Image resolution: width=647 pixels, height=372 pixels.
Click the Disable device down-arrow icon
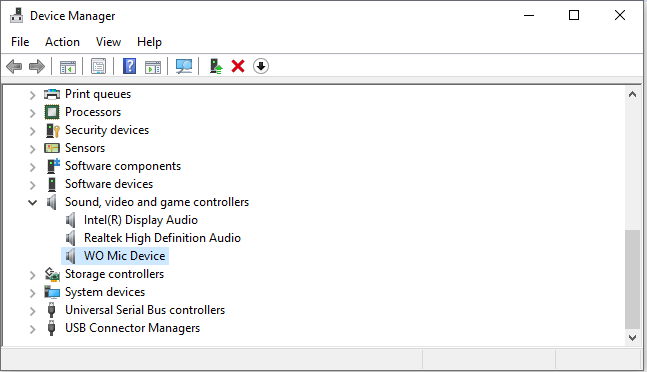(x=260, y=66)
